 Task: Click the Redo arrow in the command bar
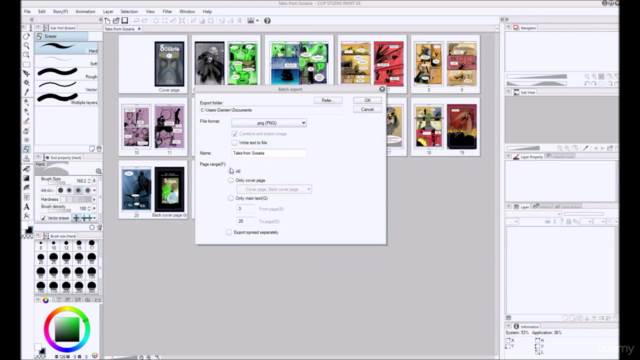coord(144,21)
